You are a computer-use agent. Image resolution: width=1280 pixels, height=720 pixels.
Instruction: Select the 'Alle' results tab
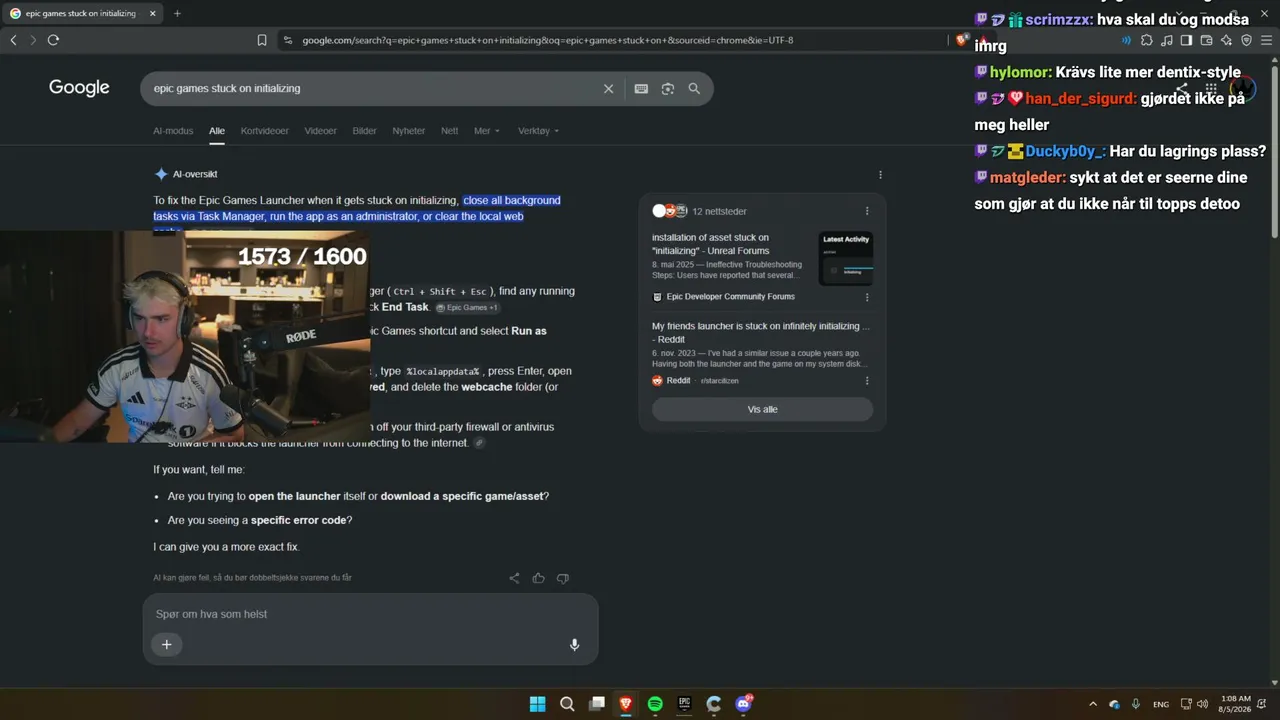(217, 131)
